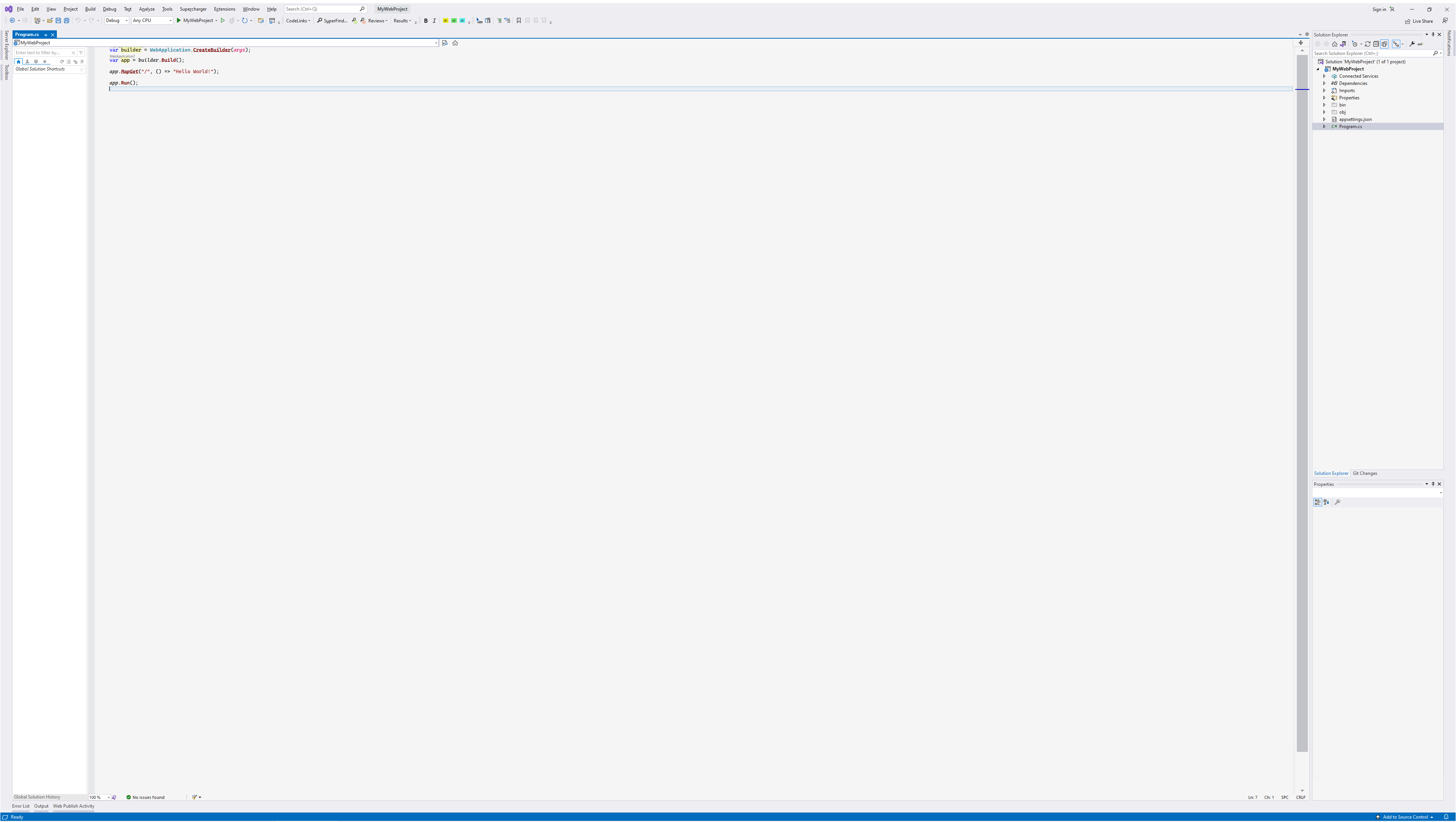Click the Save All toolbar icon
1456x822 pixels.
pyautogui.click(x=67, y=20)
